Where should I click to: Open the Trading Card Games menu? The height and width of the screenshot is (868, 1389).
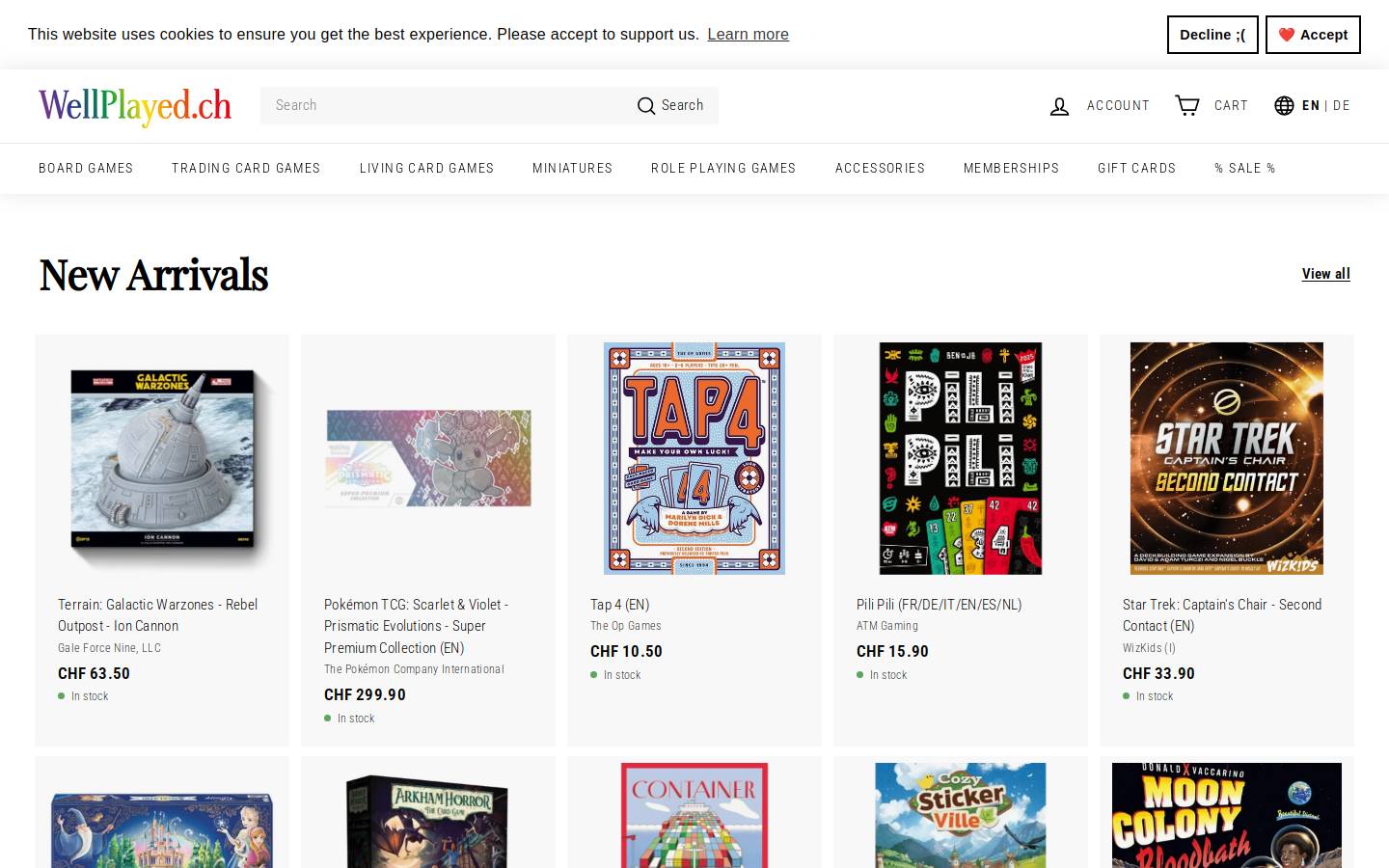click(246, 168)
